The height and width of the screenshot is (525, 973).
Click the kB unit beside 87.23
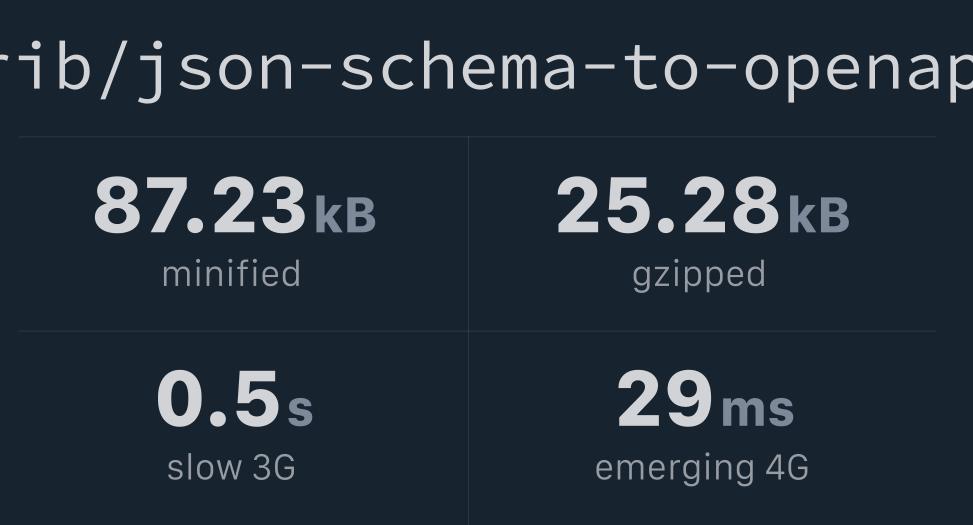click(x=345, y=215)
